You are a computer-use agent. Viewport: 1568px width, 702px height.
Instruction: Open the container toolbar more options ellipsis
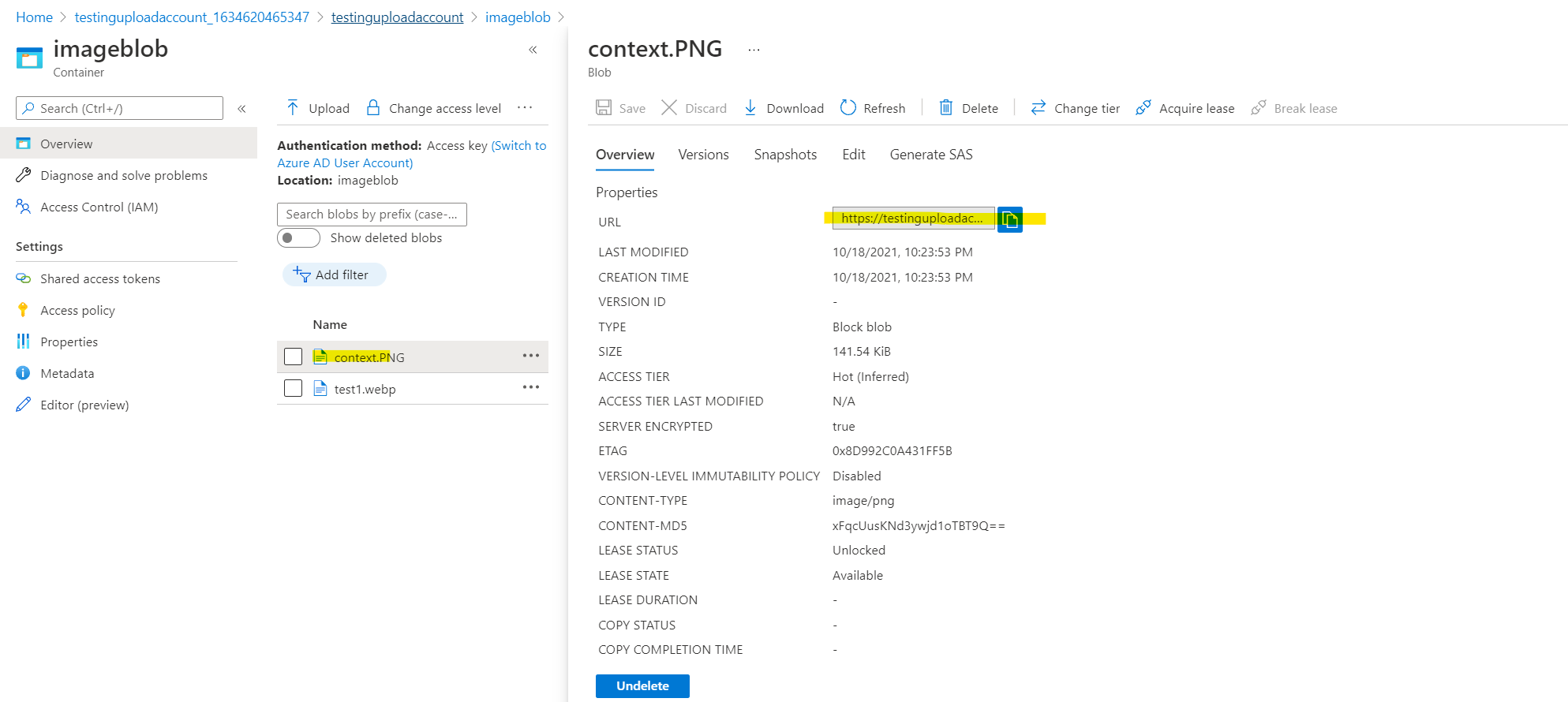525,108
